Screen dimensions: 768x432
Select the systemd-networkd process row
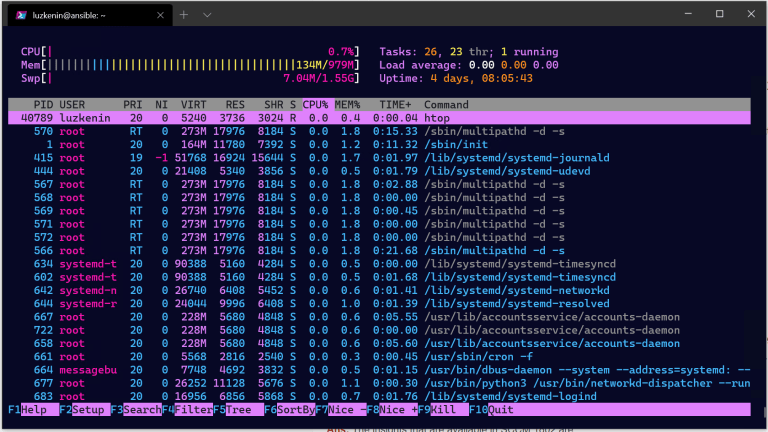(379, 290)
